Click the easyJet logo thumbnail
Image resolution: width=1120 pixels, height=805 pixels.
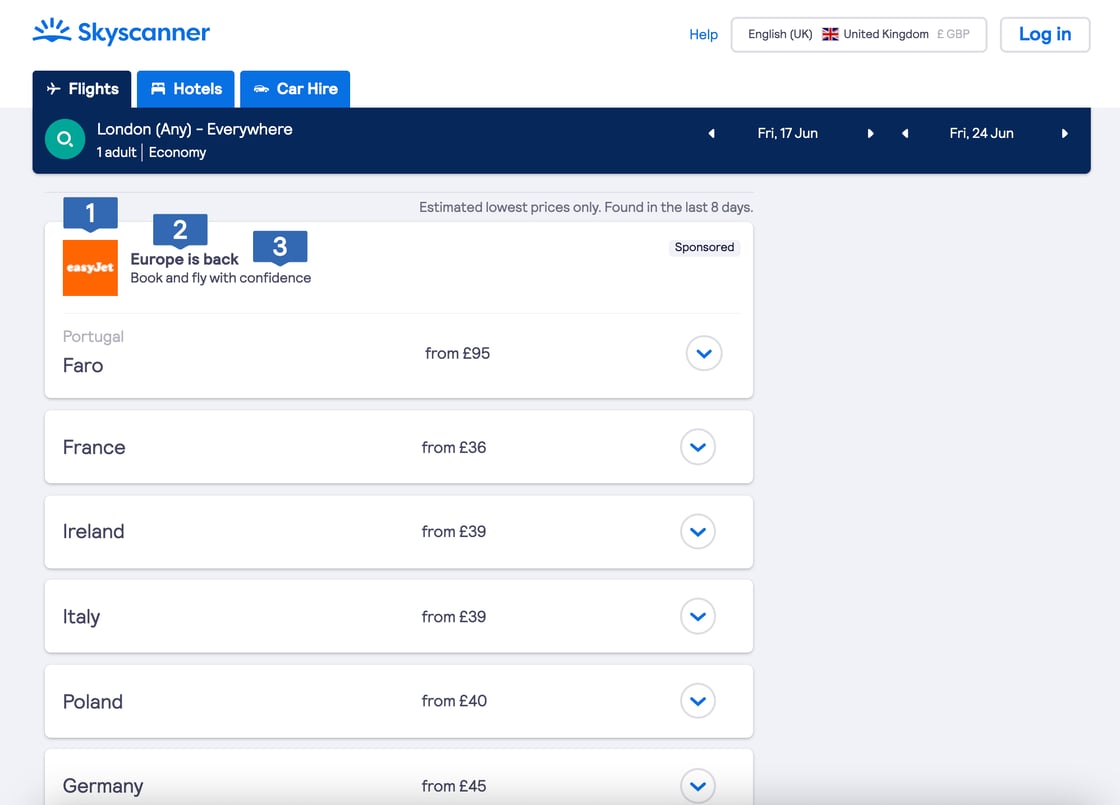(90, 268)
